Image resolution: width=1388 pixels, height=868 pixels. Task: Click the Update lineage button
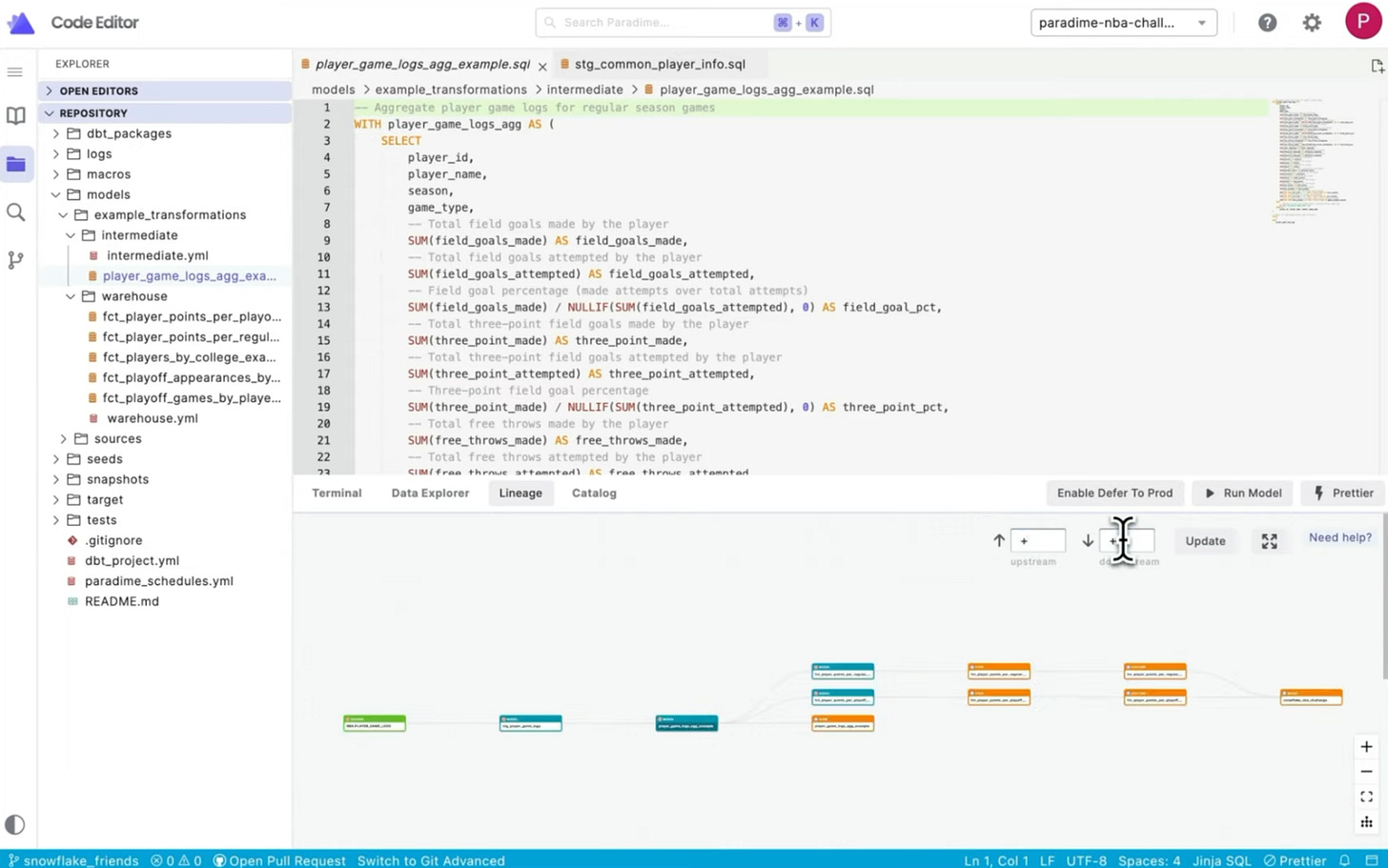tap(1205, 540)
